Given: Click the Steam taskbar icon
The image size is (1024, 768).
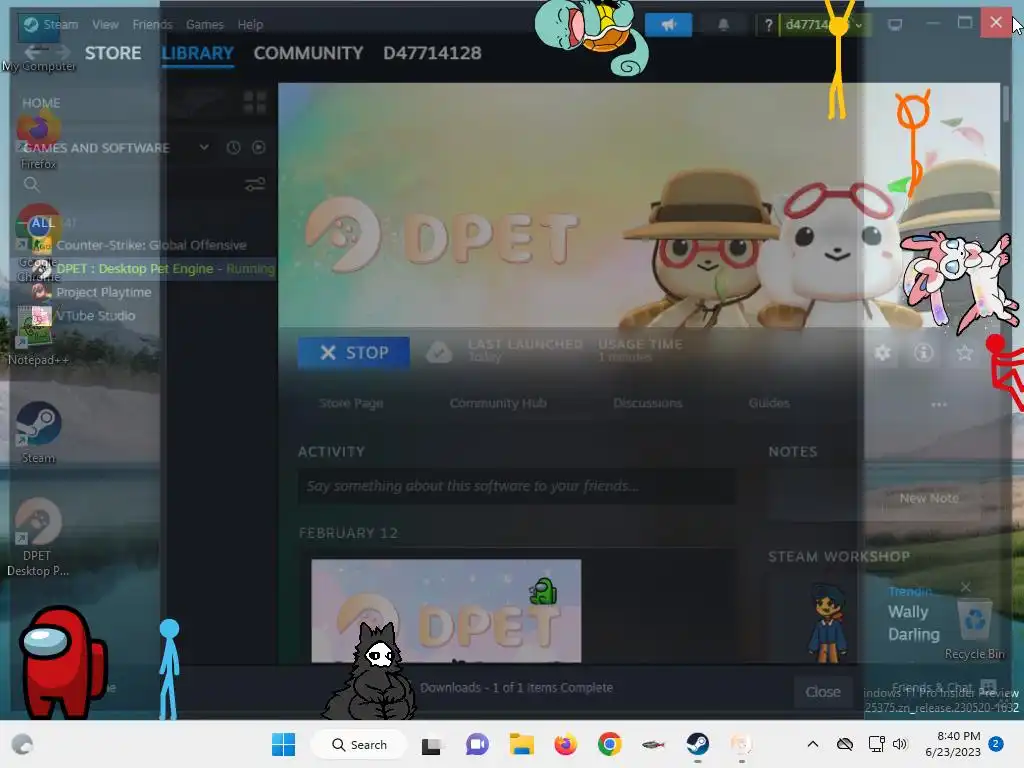Looking at the screenshot, I should click(x=697, y=744).
